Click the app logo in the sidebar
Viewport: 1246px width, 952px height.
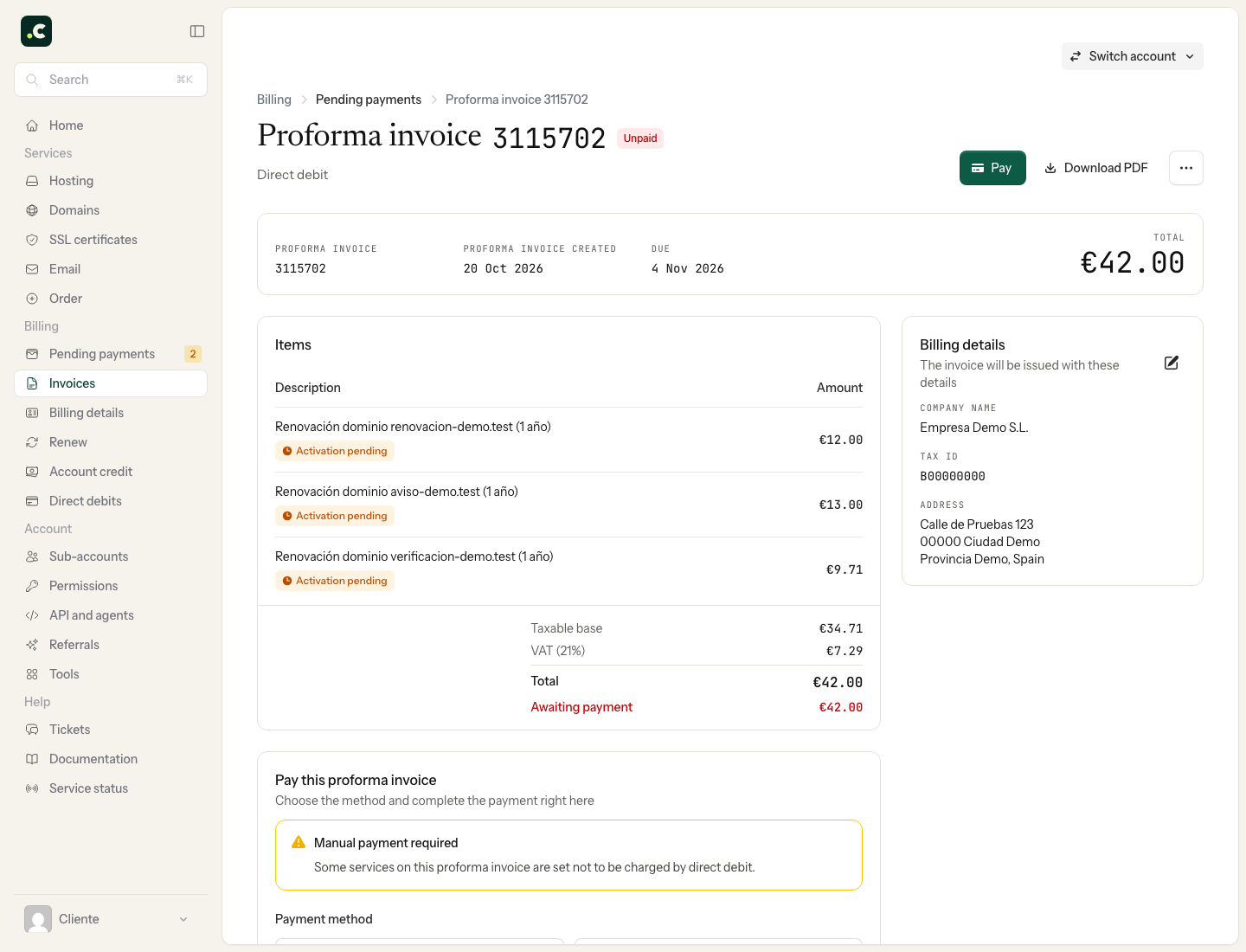36,31
